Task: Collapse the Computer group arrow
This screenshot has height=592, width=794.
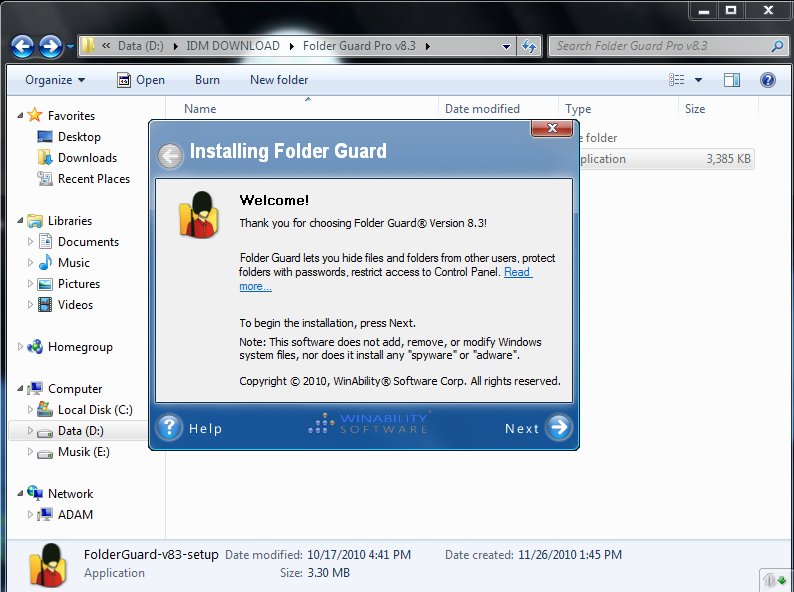Action: point(20,389)
